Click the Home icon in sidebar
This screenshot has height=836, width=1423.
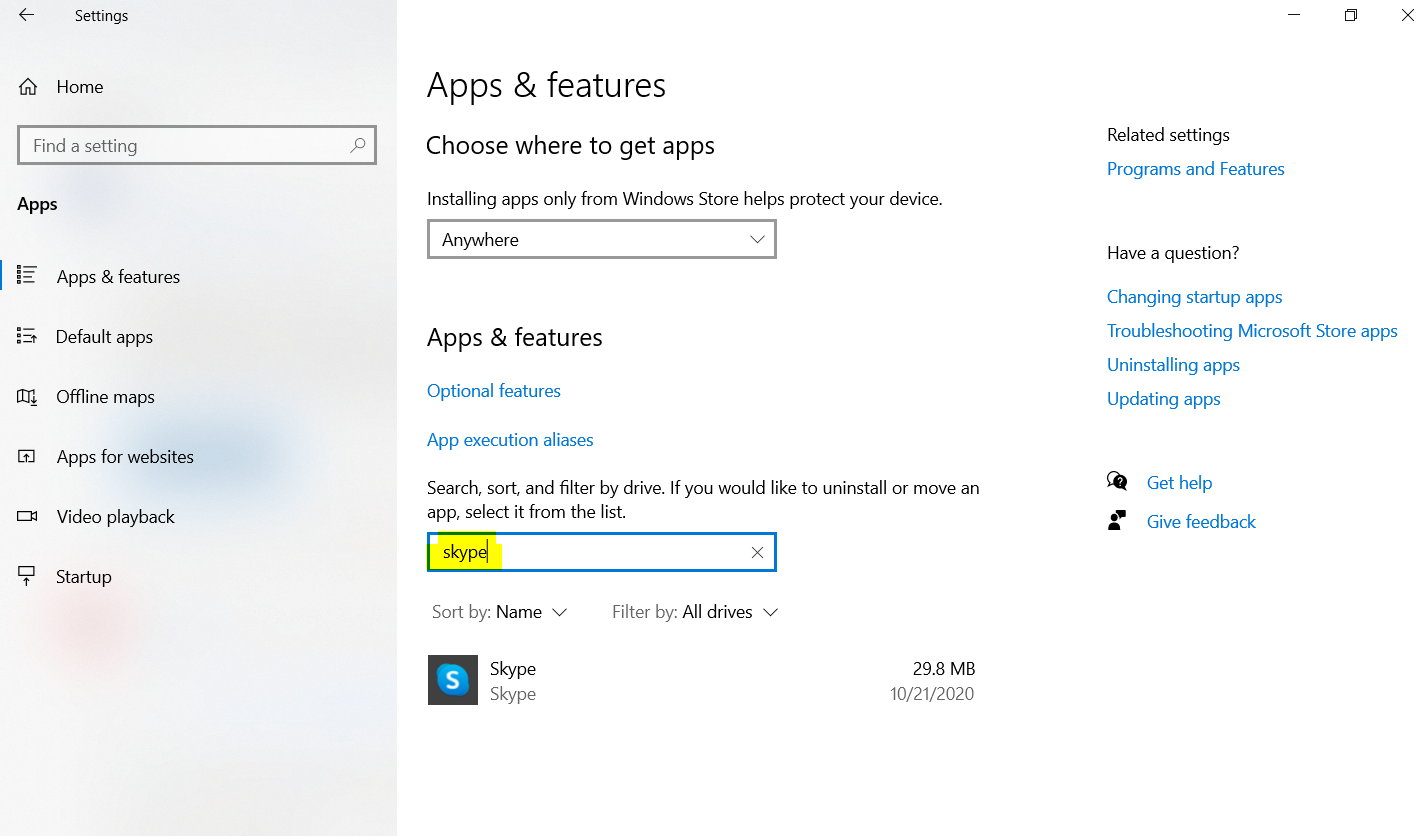click(29, 87)
